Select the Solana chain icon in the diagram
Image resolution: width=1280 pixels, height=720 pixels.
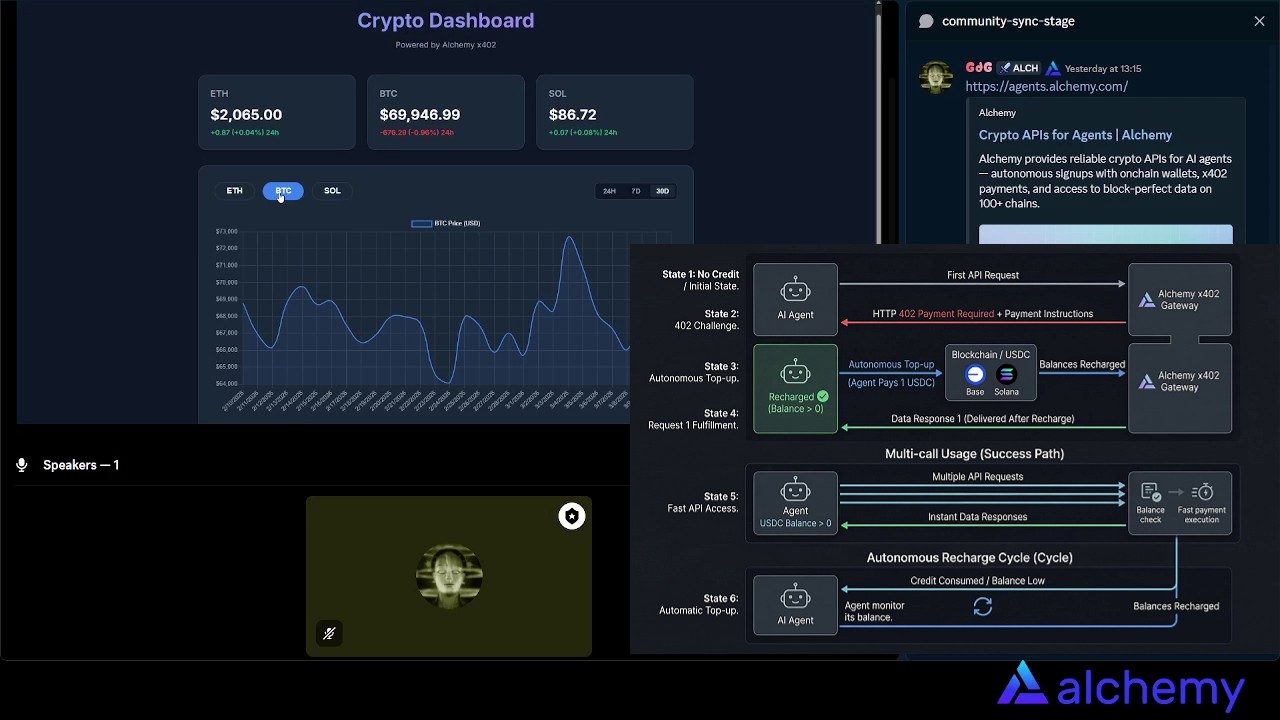1006,375
